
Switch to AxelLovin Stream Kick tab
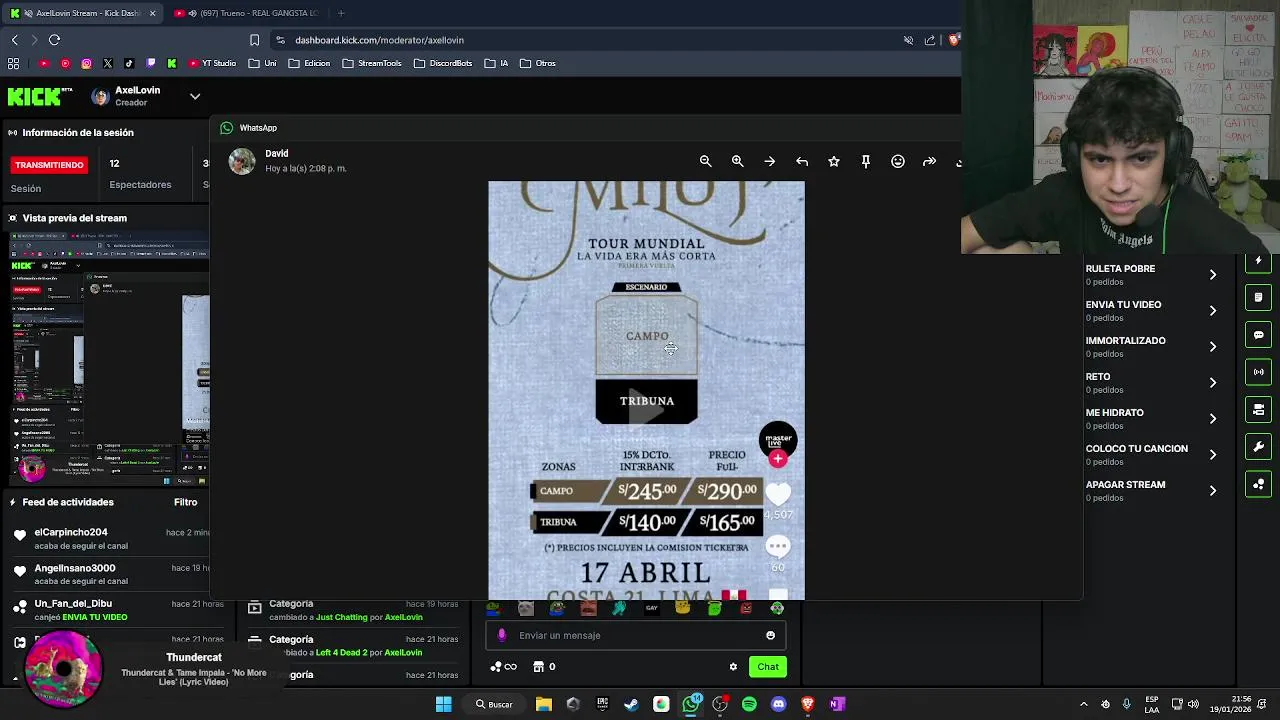(x=83, y=13)
